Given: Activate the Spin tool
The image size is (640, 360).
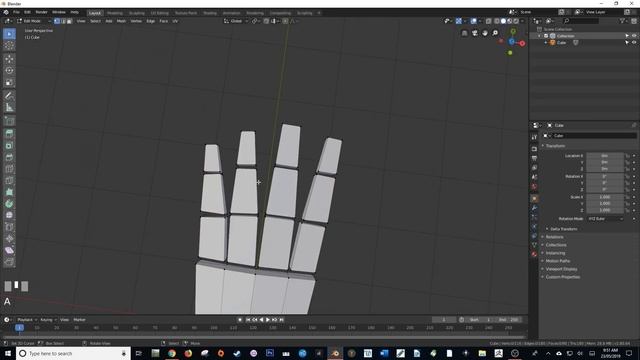Looking at the screenshot, I should tap(9, 204).
